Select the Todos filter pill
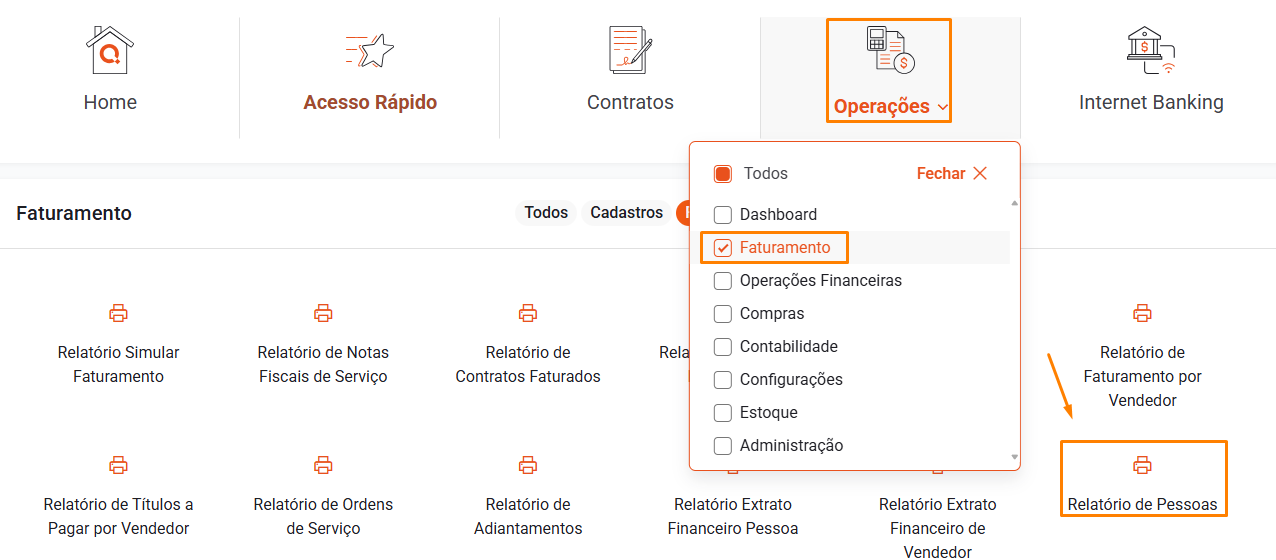 (x=546, y=213)
